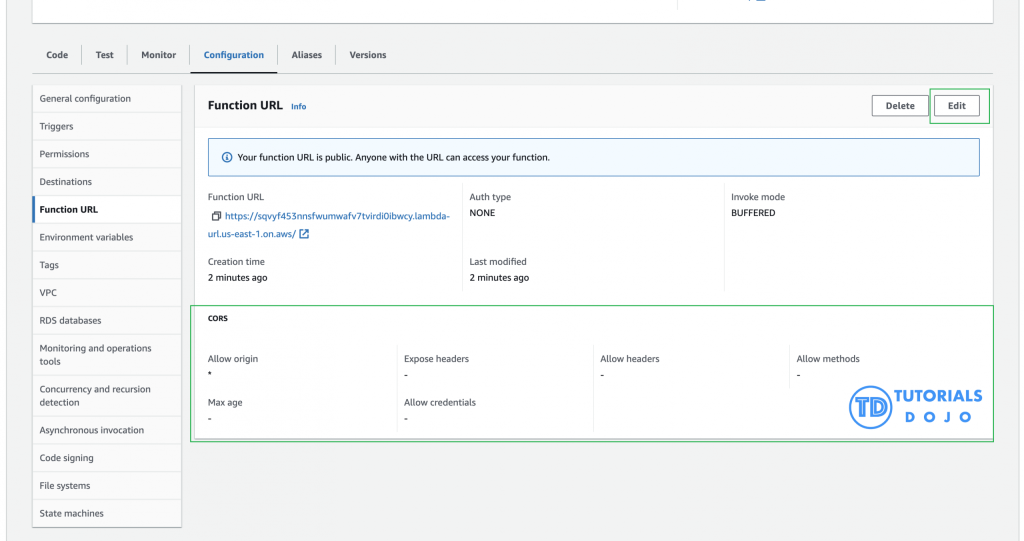Select the Aliases tab
Viewport: 1024px width, 541px height.
[x=306, y=55]
